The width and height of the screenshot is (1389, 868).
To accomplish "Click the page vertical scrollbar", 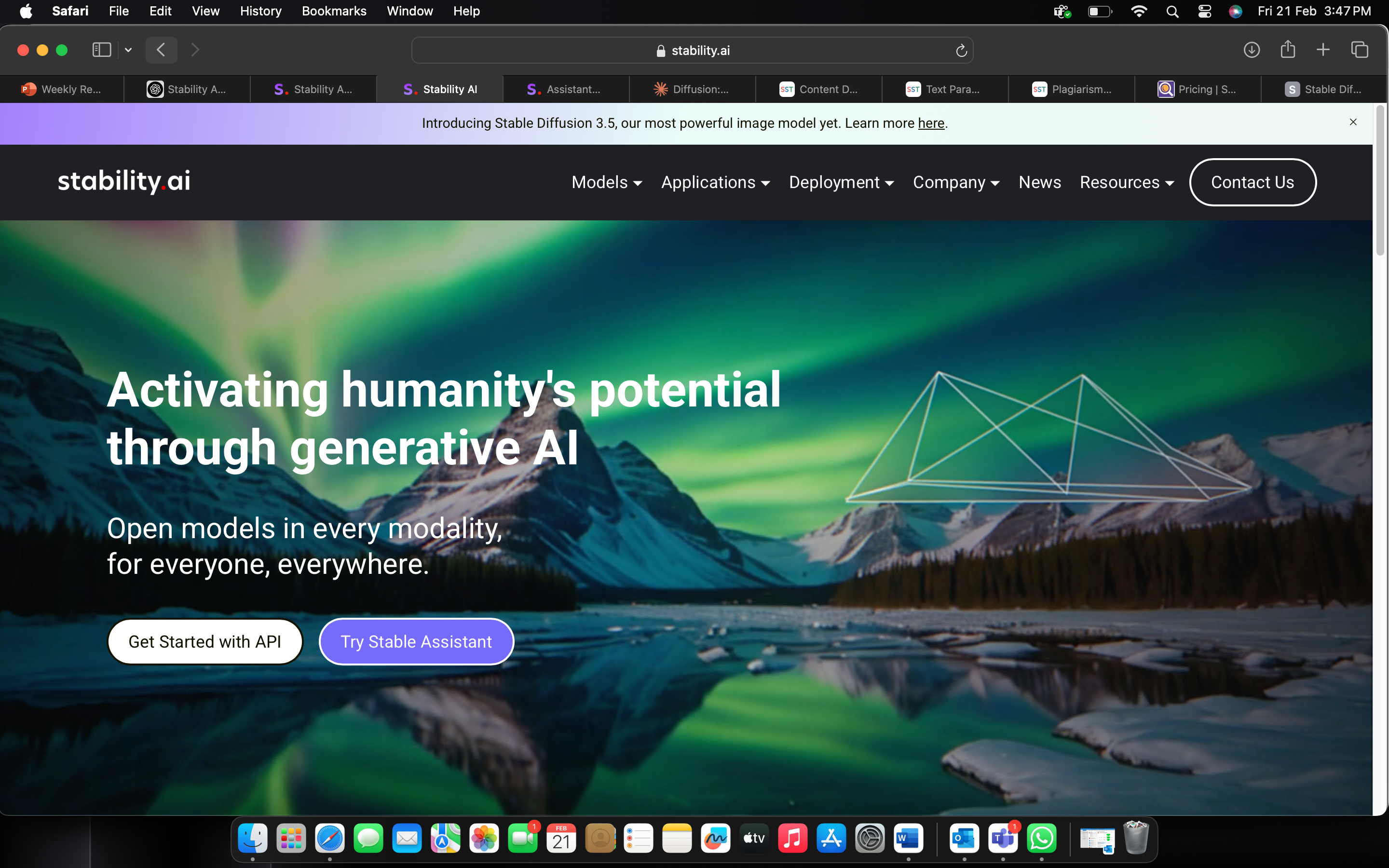I will [x=1380, y=181].
